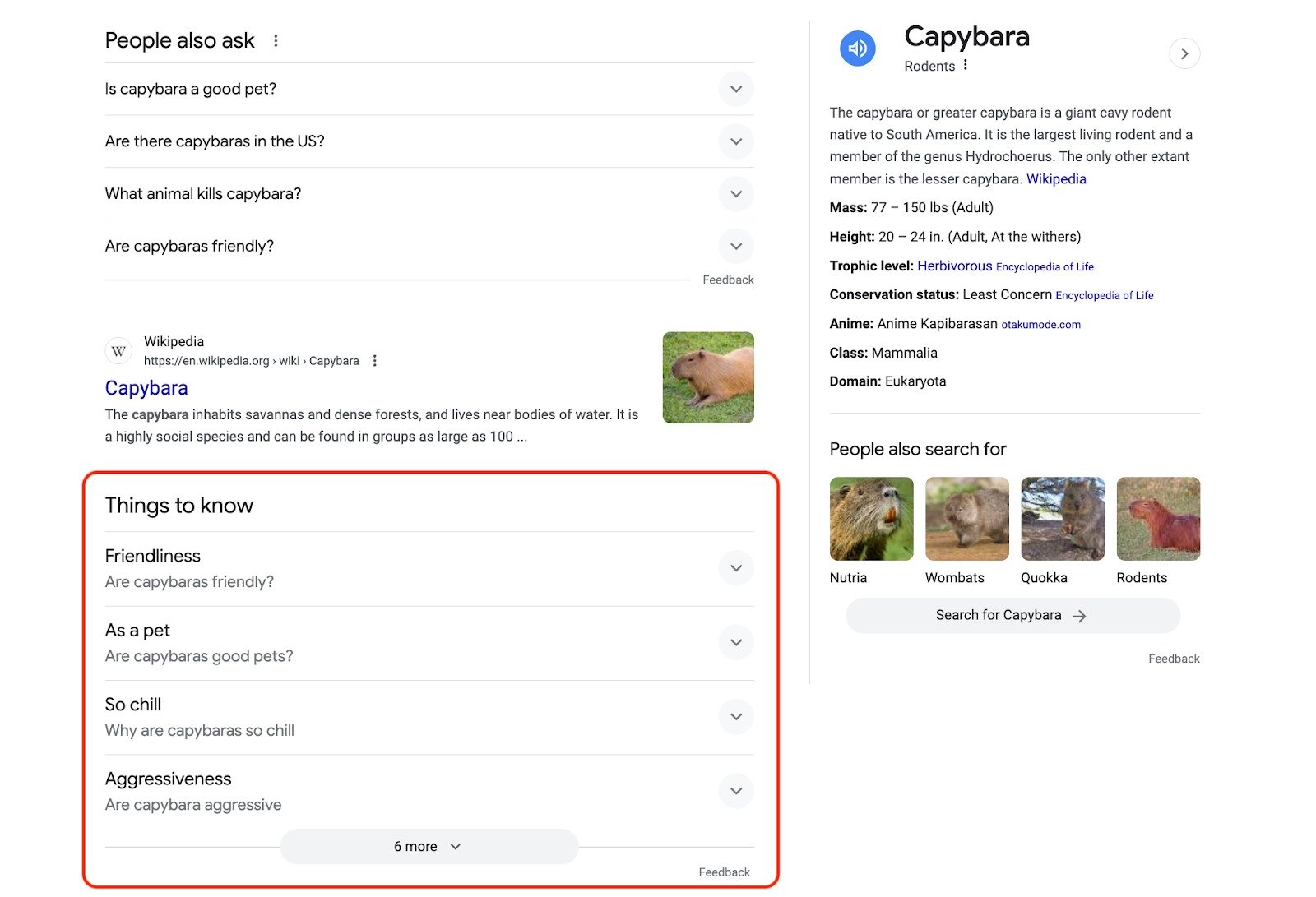Screen dimensions: 1316x897
Task: Open the Capybara Wikipedia search result link
Action: tap(146, 387)
